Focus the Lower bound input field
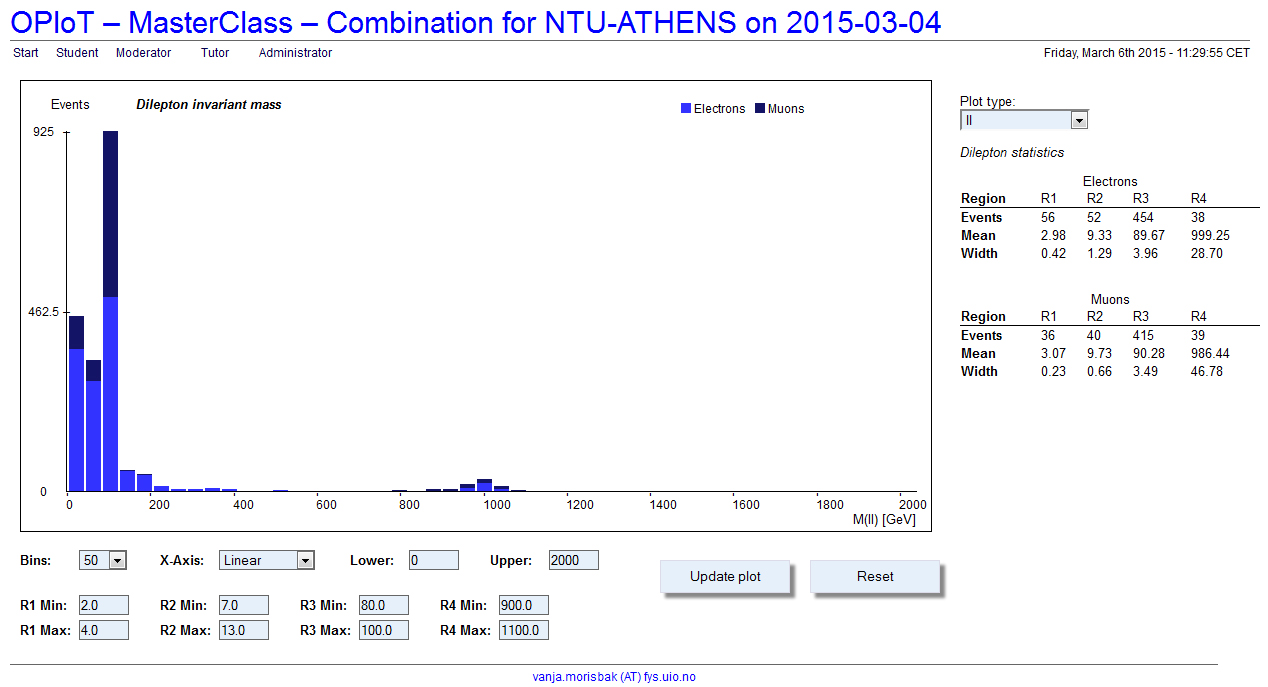 pyautogui.click(x=434, y=560)
